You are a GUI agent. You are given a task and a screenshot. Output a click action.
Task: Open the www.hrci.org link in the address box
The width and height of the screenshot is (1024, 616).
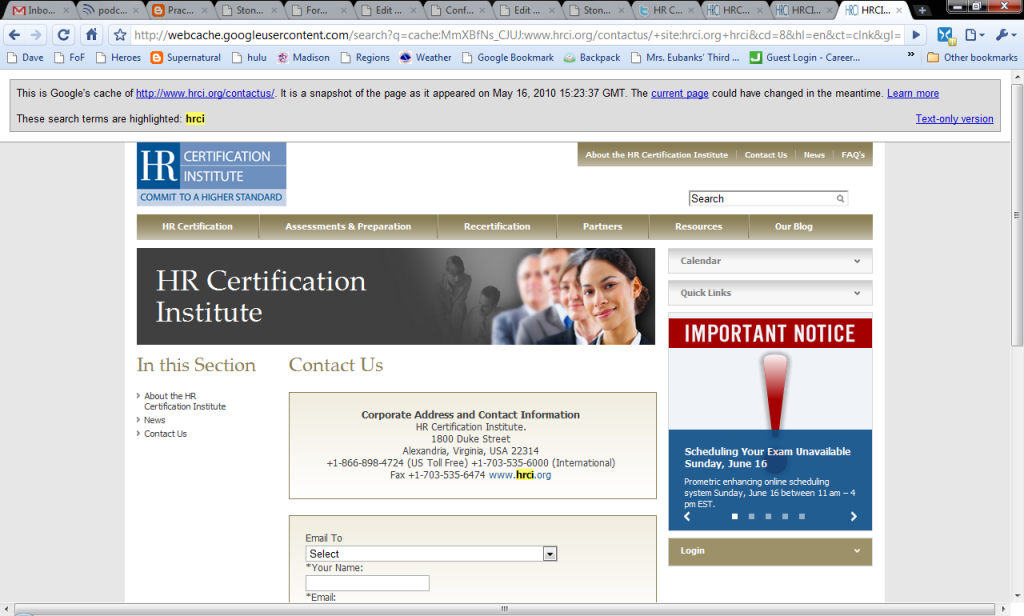click(520, 475)
